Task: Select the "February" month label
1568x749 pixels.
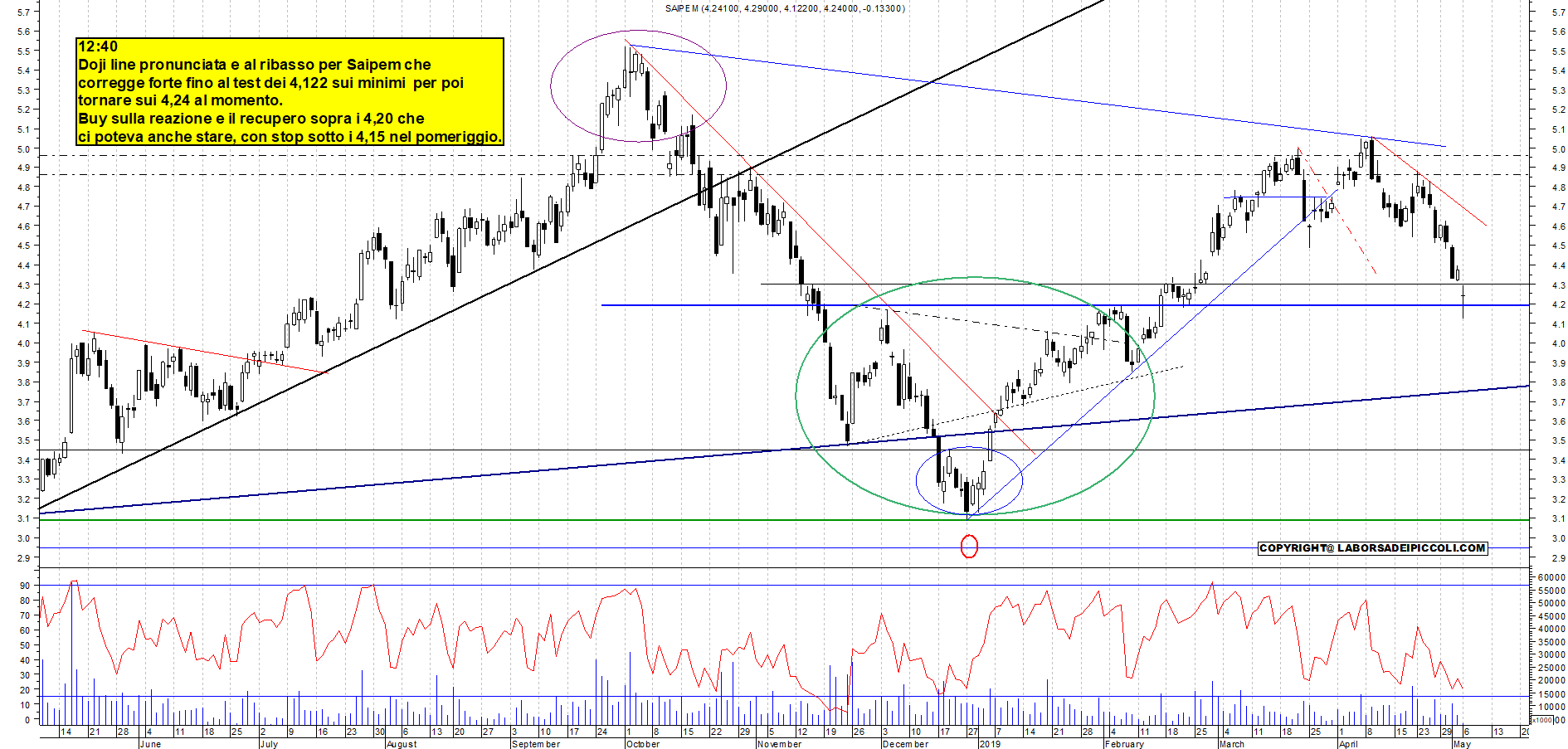Action: [1124, 744]
